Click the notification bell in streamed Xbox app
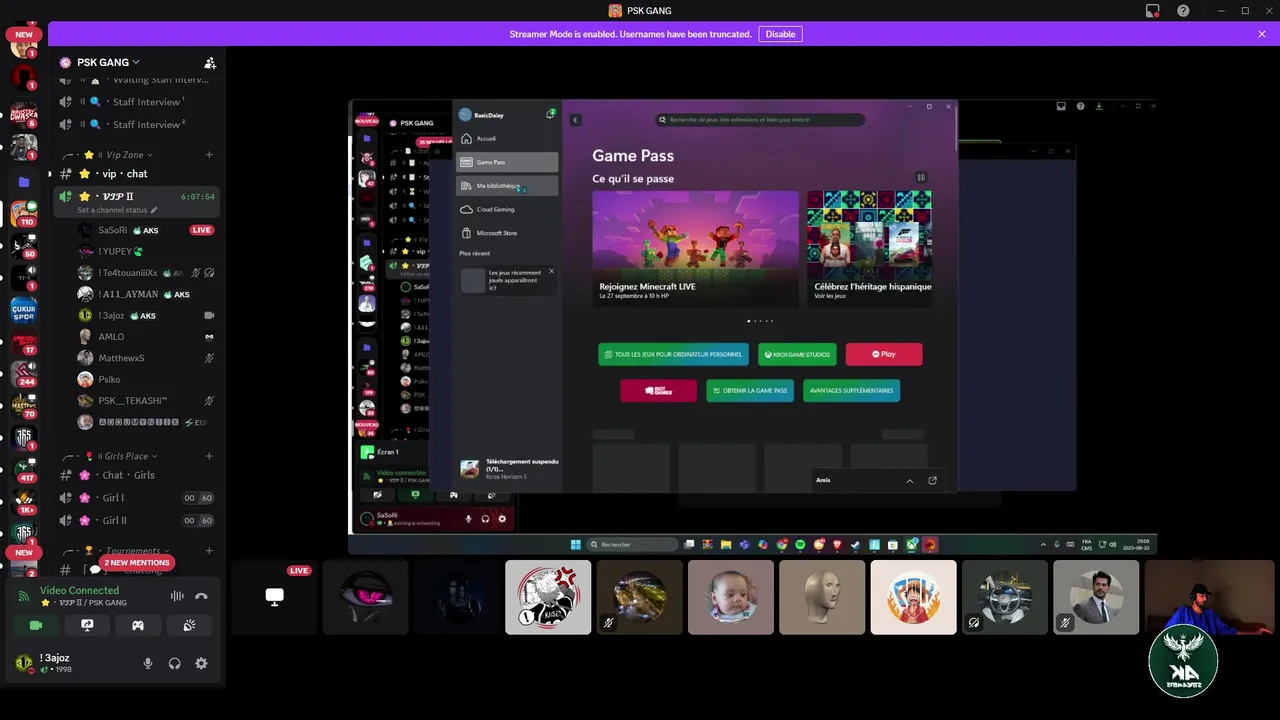 click(x=550, y=114)
